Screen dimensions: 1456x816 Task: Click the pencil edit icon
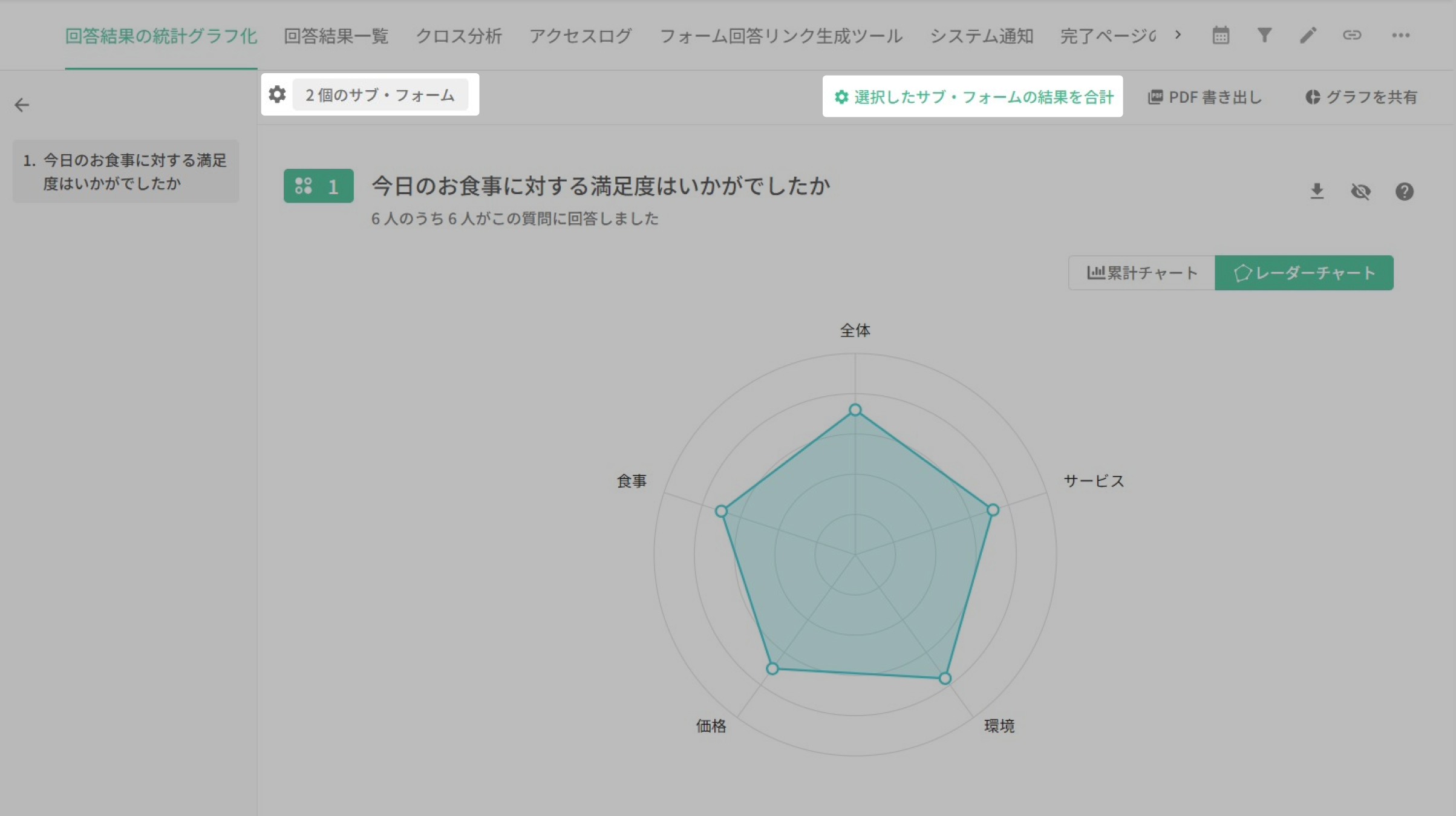point(1308,35)
